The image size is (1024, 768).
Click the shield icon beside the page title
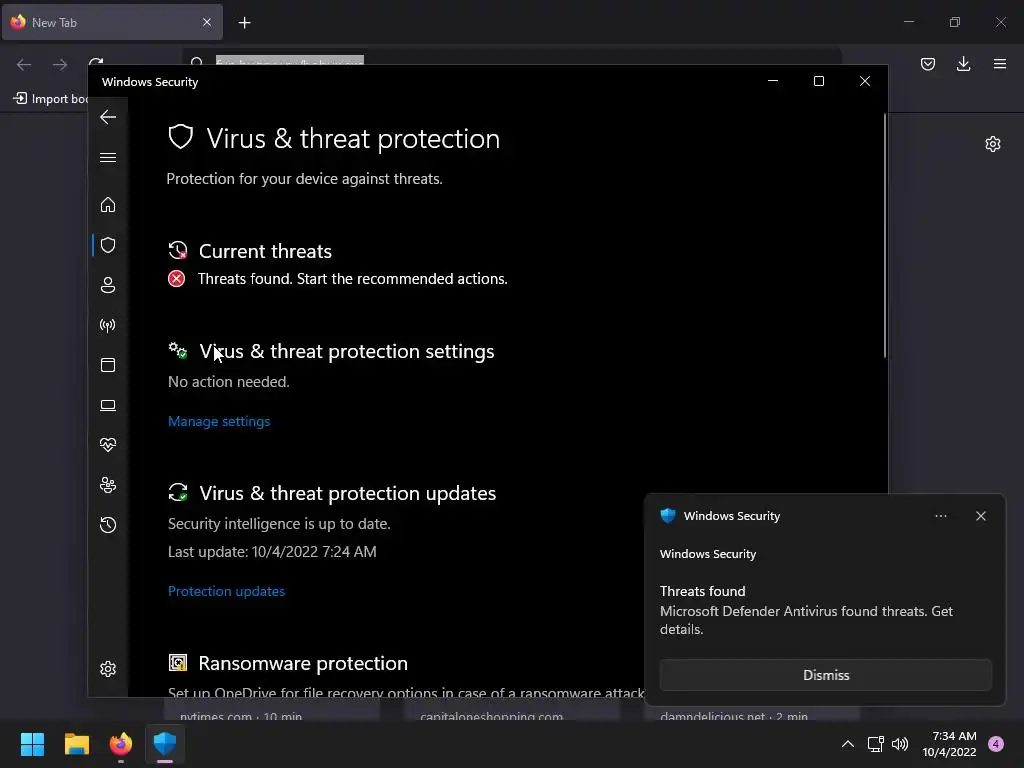[x=181, y=138]
